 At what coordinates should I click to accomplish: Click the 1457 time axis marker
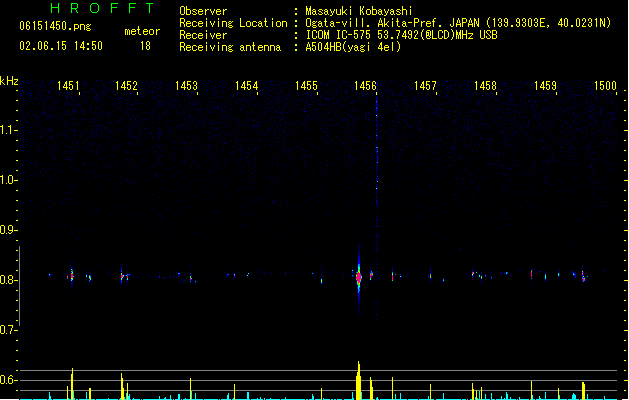[425, 86]
